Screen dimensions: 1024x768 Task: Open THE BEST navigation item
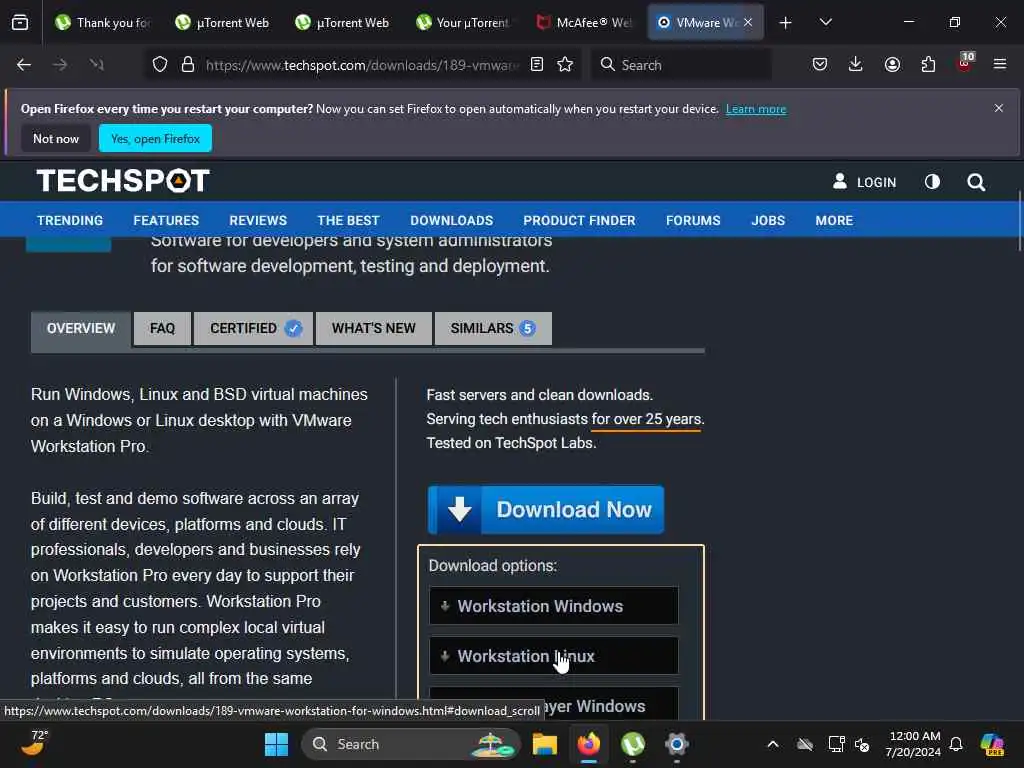pos(348,221)
